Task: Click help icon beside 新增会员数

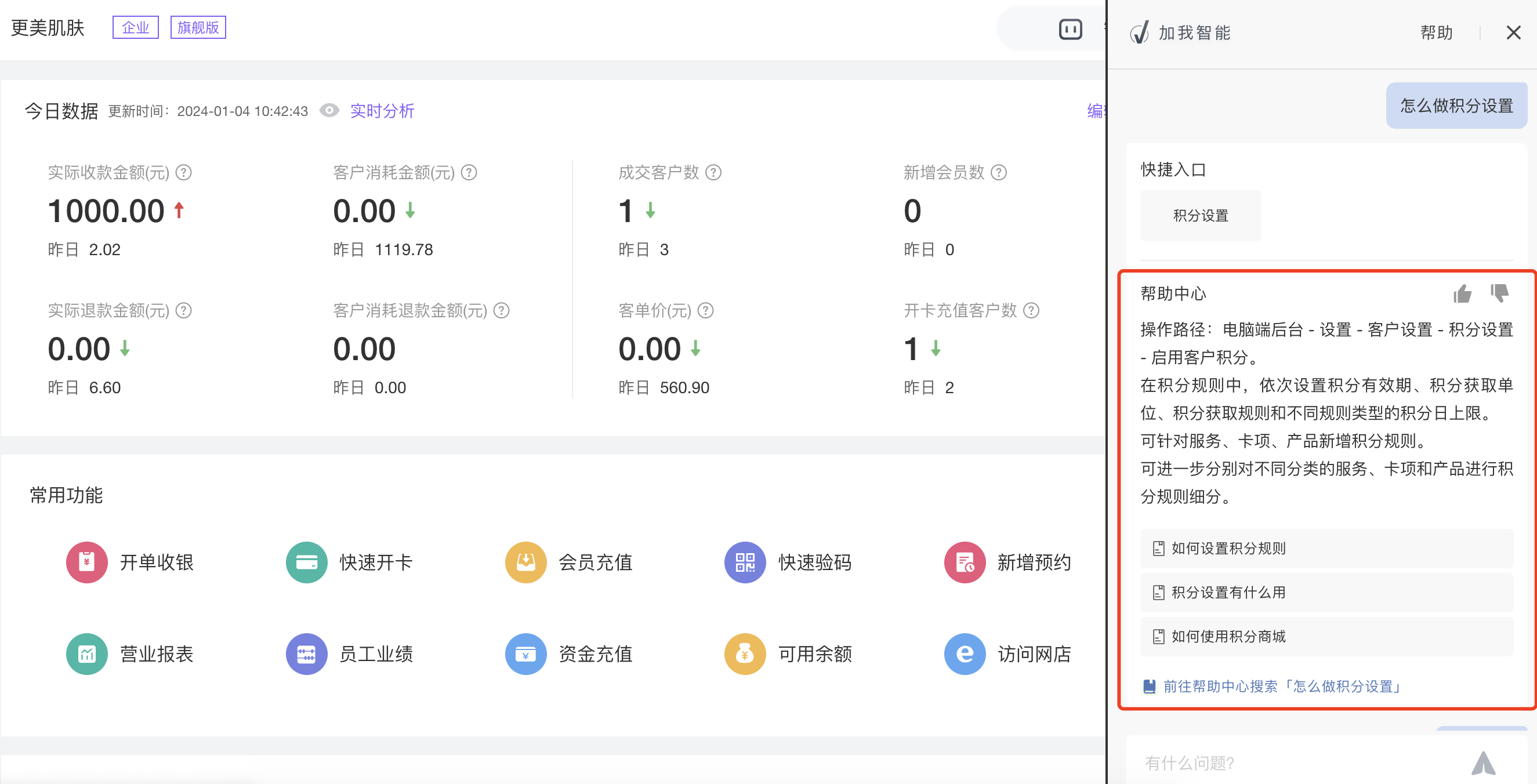Action: (998, 172)
